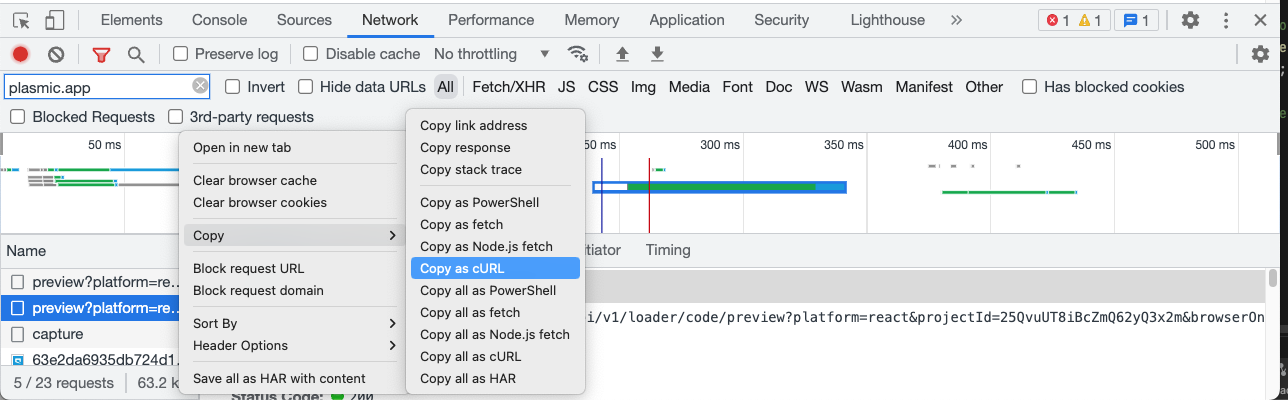Show more DevTools tabs chevron
The height and width of the screenshot is (400, 1288).
point(956,20)
